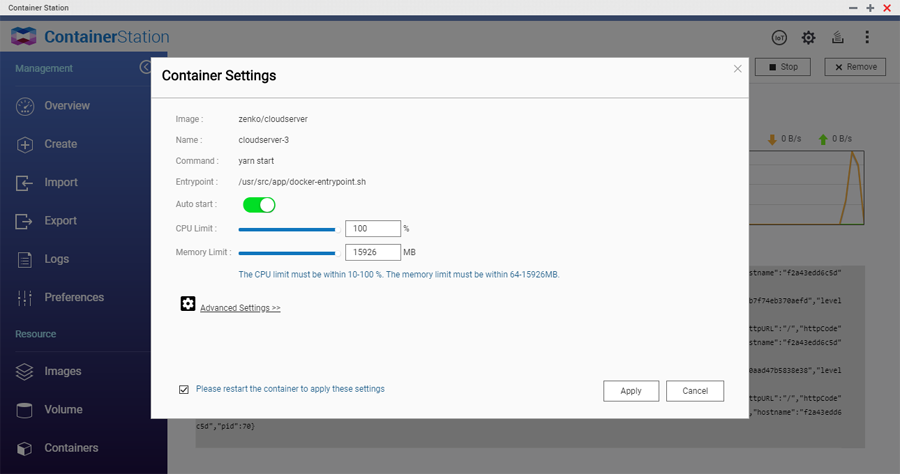900x474 pixels.
Task: Open Images in the sidebar
Action: click(x=63, y=371)
